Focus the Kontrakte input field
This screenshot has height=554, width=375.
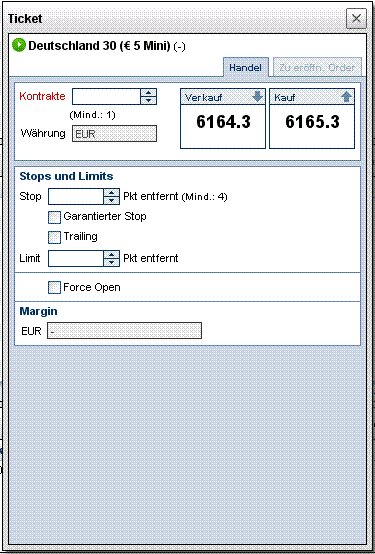click(106, 96)
